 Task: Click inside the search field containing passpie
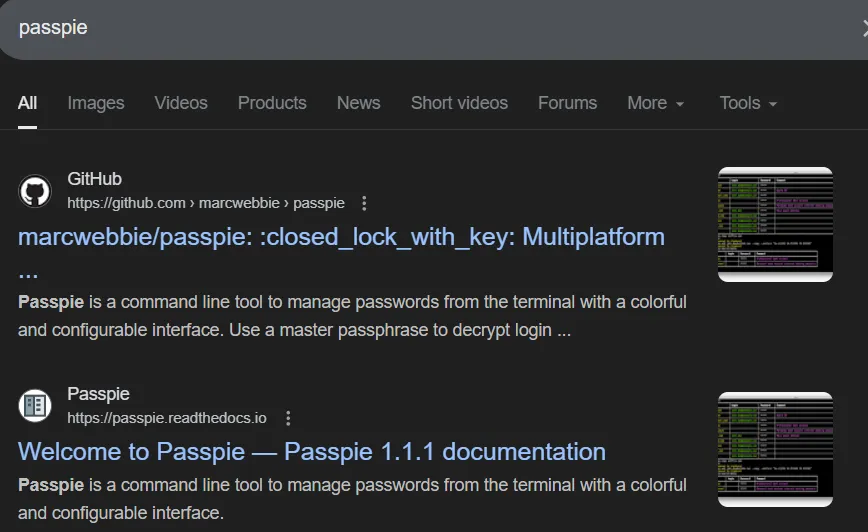[400, 28]
